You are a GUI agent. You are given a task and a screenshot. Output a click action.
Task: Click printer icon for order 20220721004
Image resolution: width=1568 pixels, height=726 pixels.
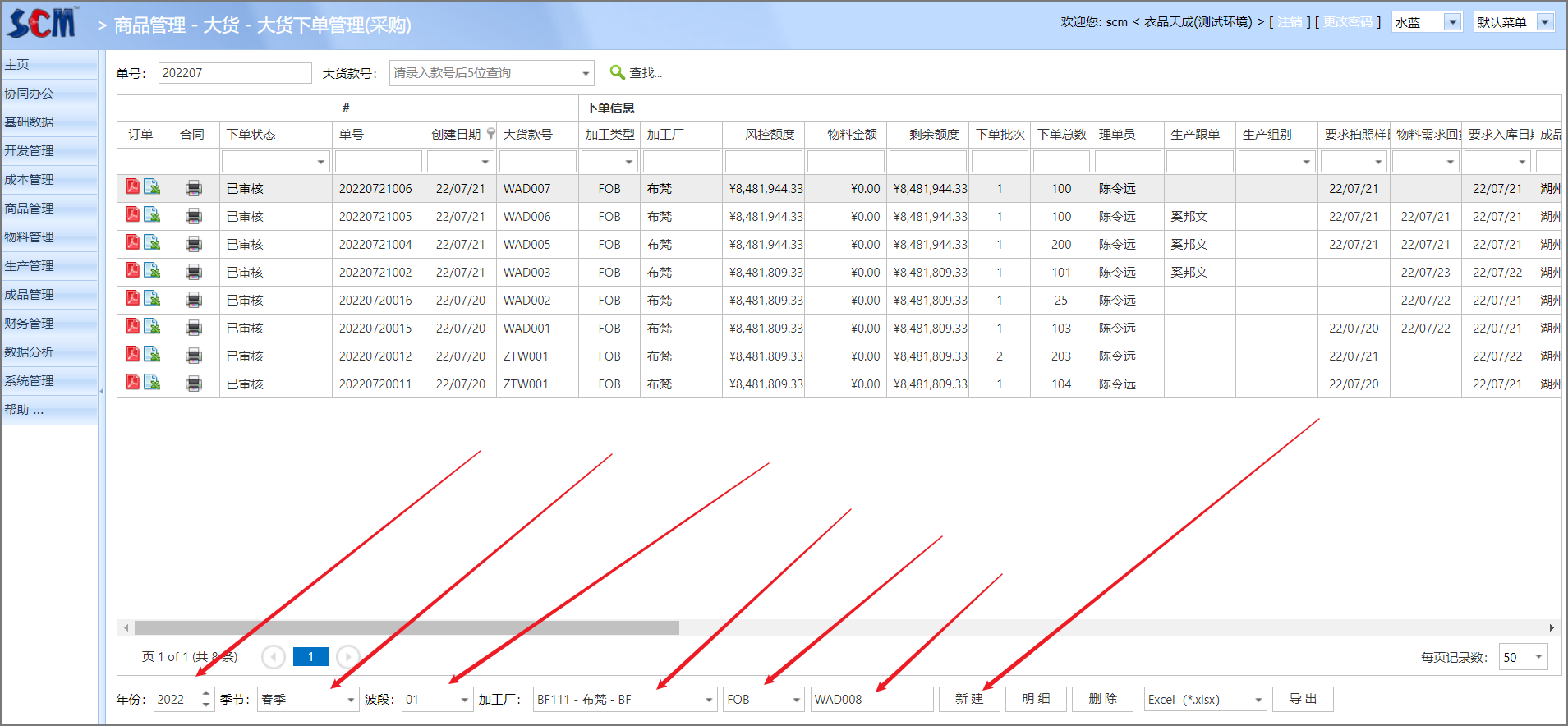[x=194, y=245]
